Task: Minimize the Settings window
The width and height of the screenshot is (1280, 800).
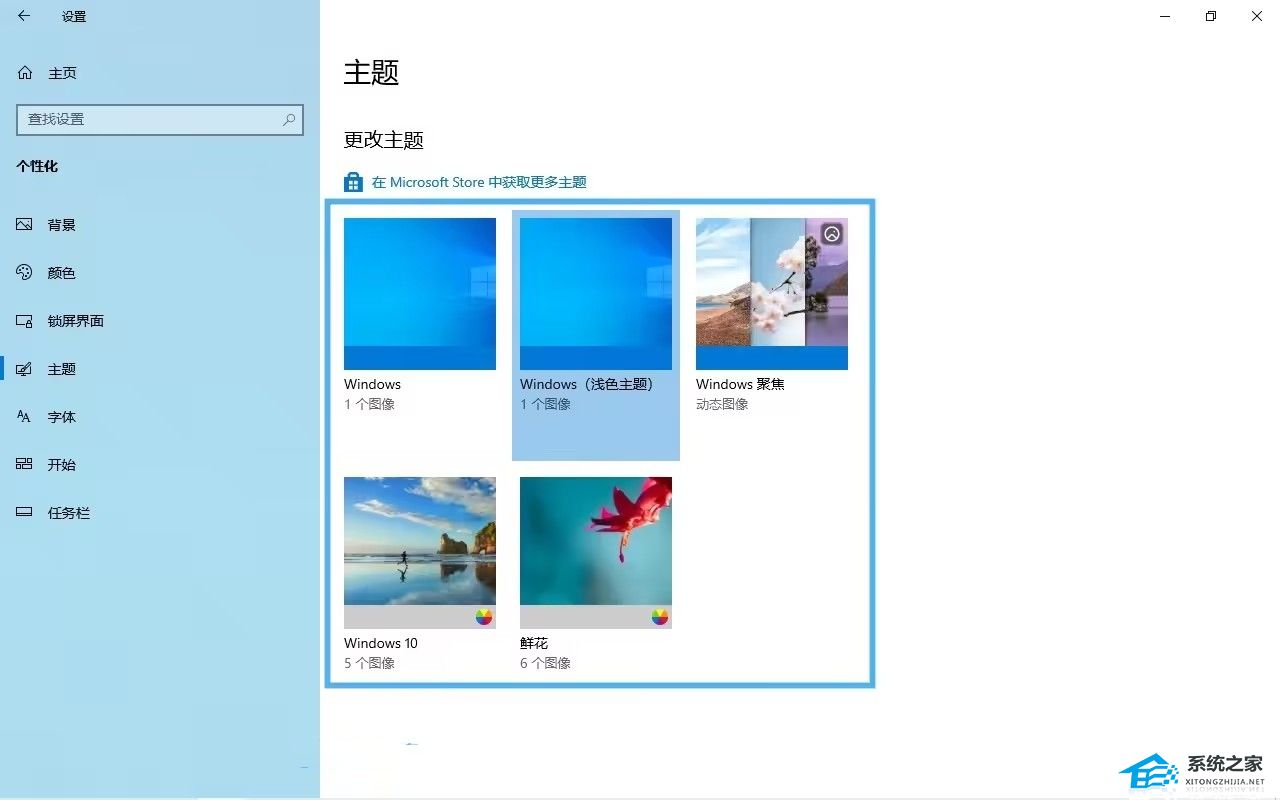Action: (x=1165, y=16)
